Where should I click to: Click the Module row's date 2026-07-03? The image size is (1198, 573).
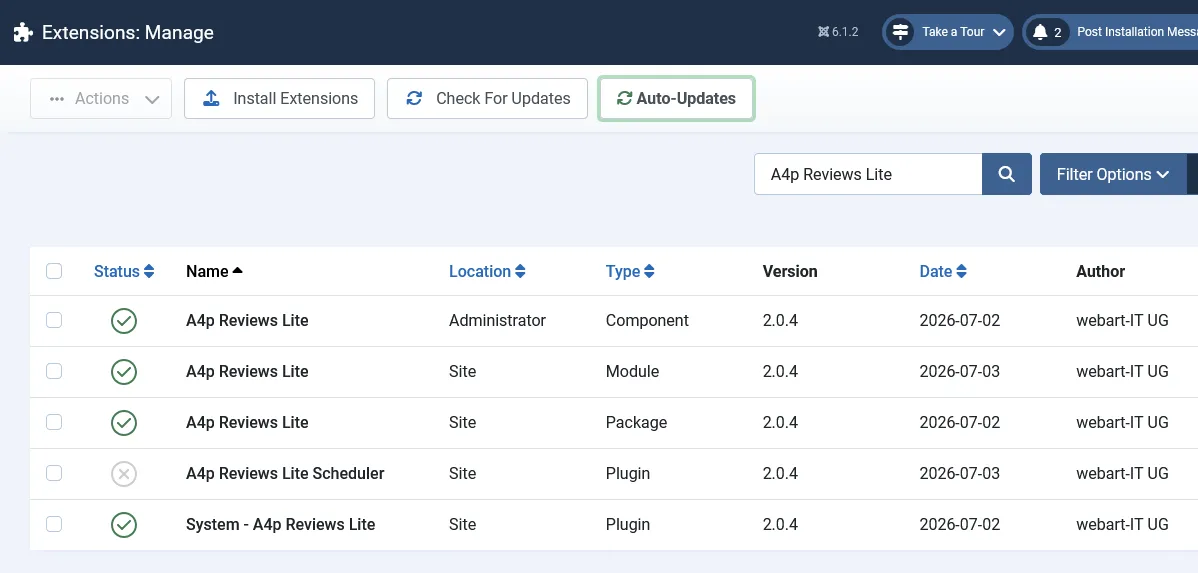[960, 372]
